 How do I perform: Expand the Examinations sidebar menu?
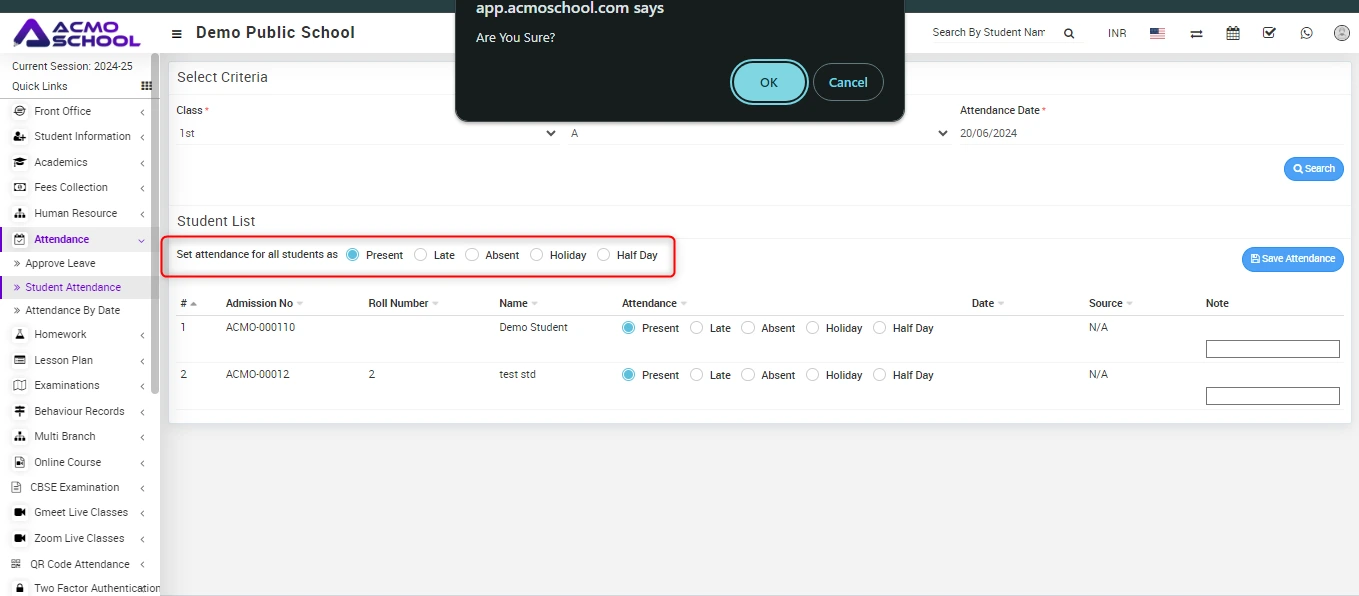point(67,385)
